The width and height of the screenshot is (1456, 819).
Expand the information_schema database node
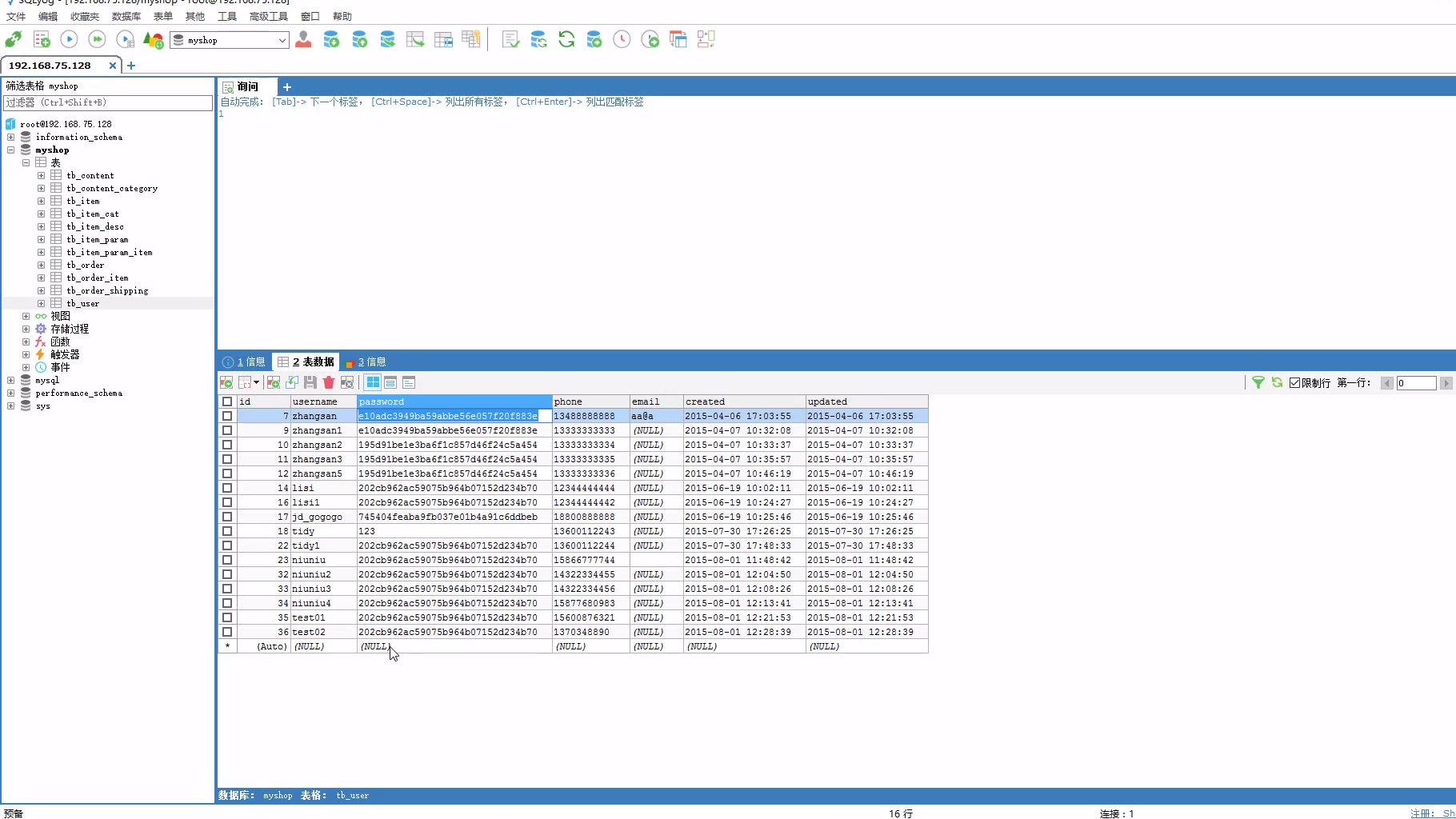10,137
